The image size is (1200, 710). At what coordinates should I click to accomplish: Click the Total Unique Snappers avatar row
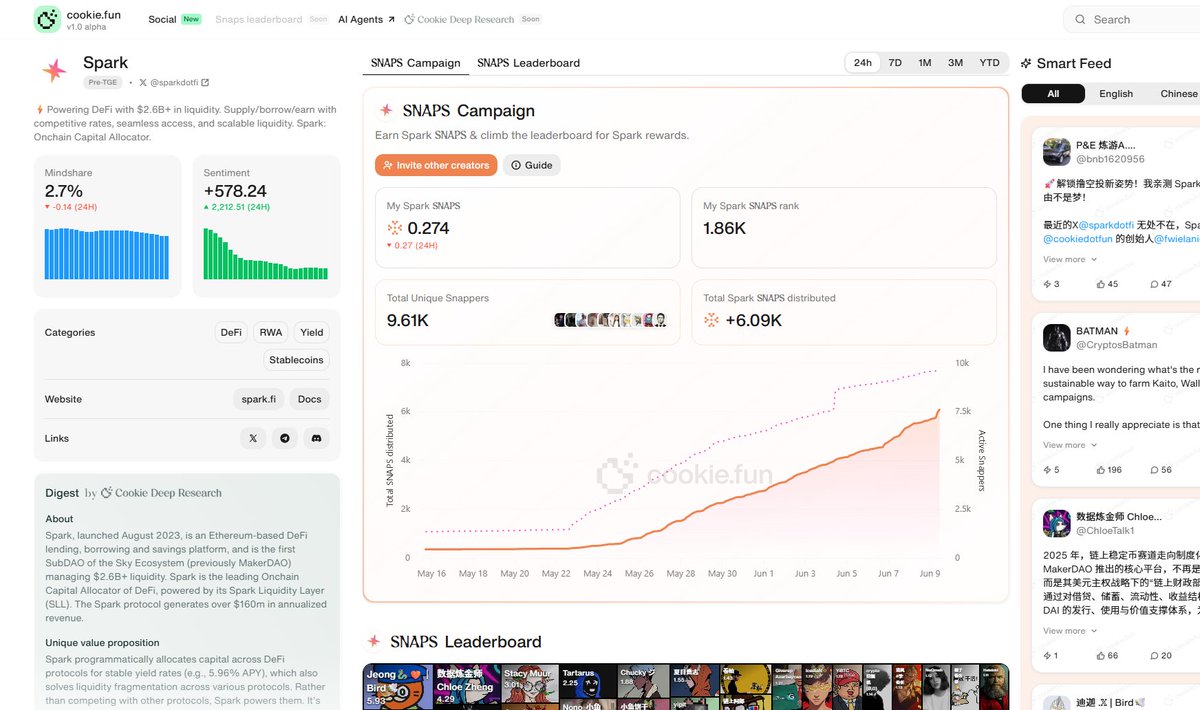point(610,320)
